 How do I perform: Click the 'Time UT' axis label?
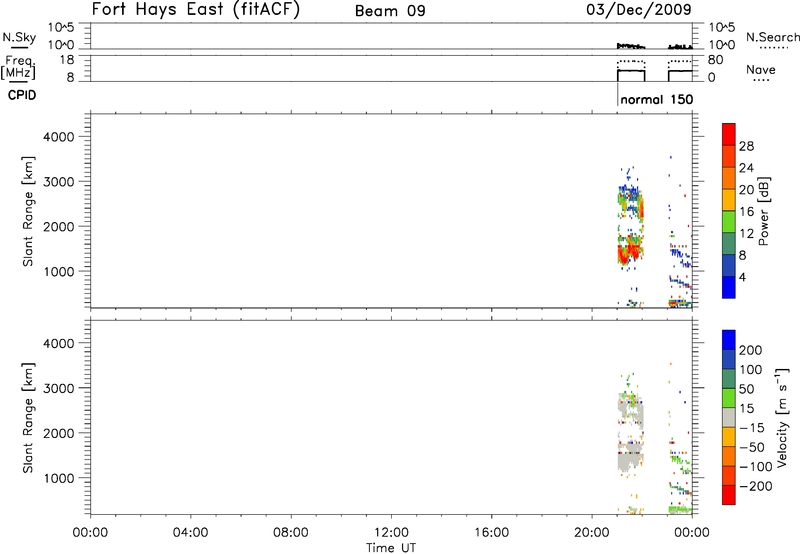(x=391, y=548)
